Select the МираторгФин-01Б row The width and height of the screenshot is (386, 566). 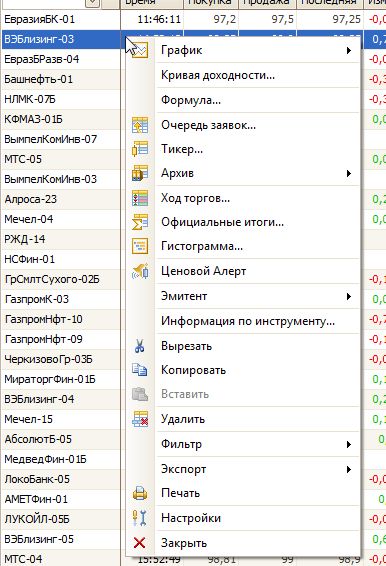pos(61,379)
